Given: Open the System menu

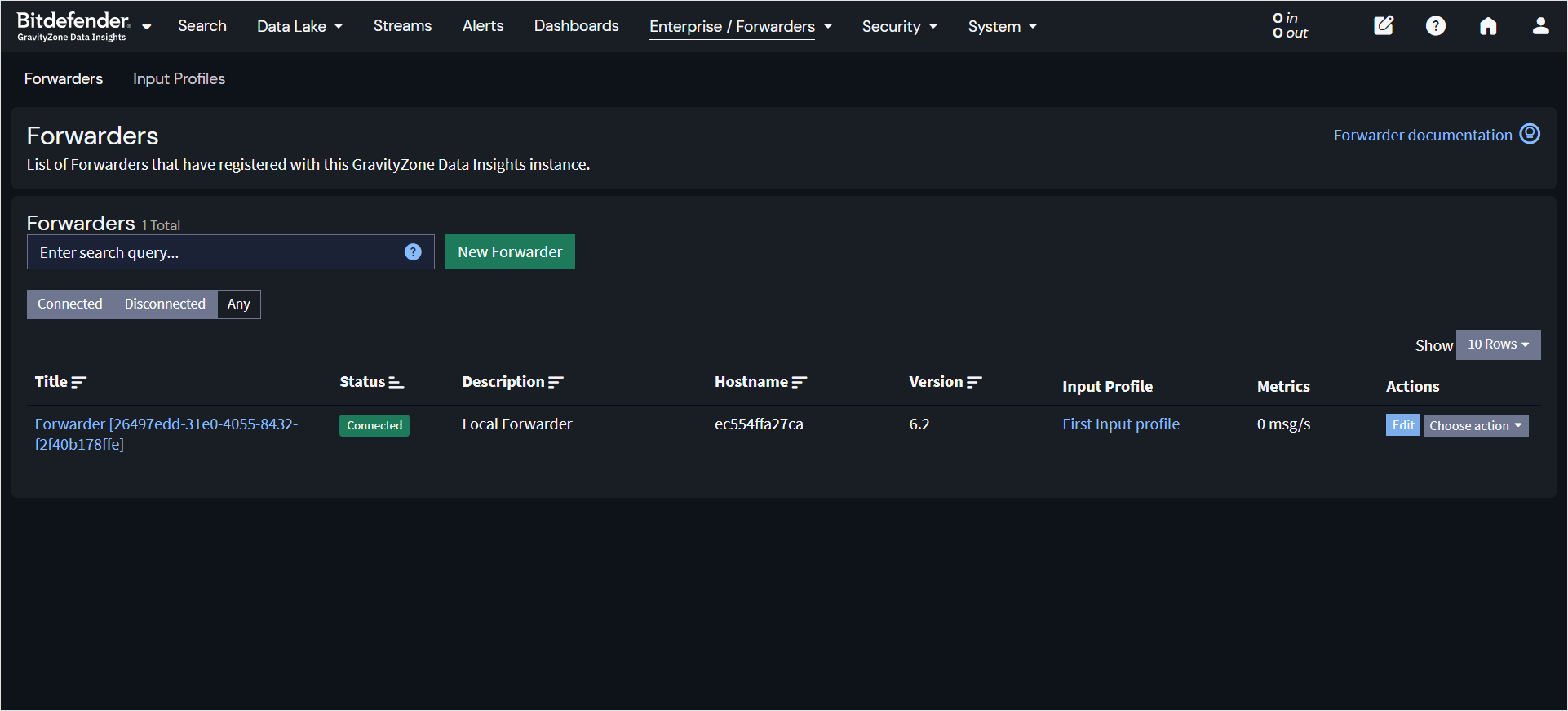Looking at the screenshot, I should click(1003, 26).
